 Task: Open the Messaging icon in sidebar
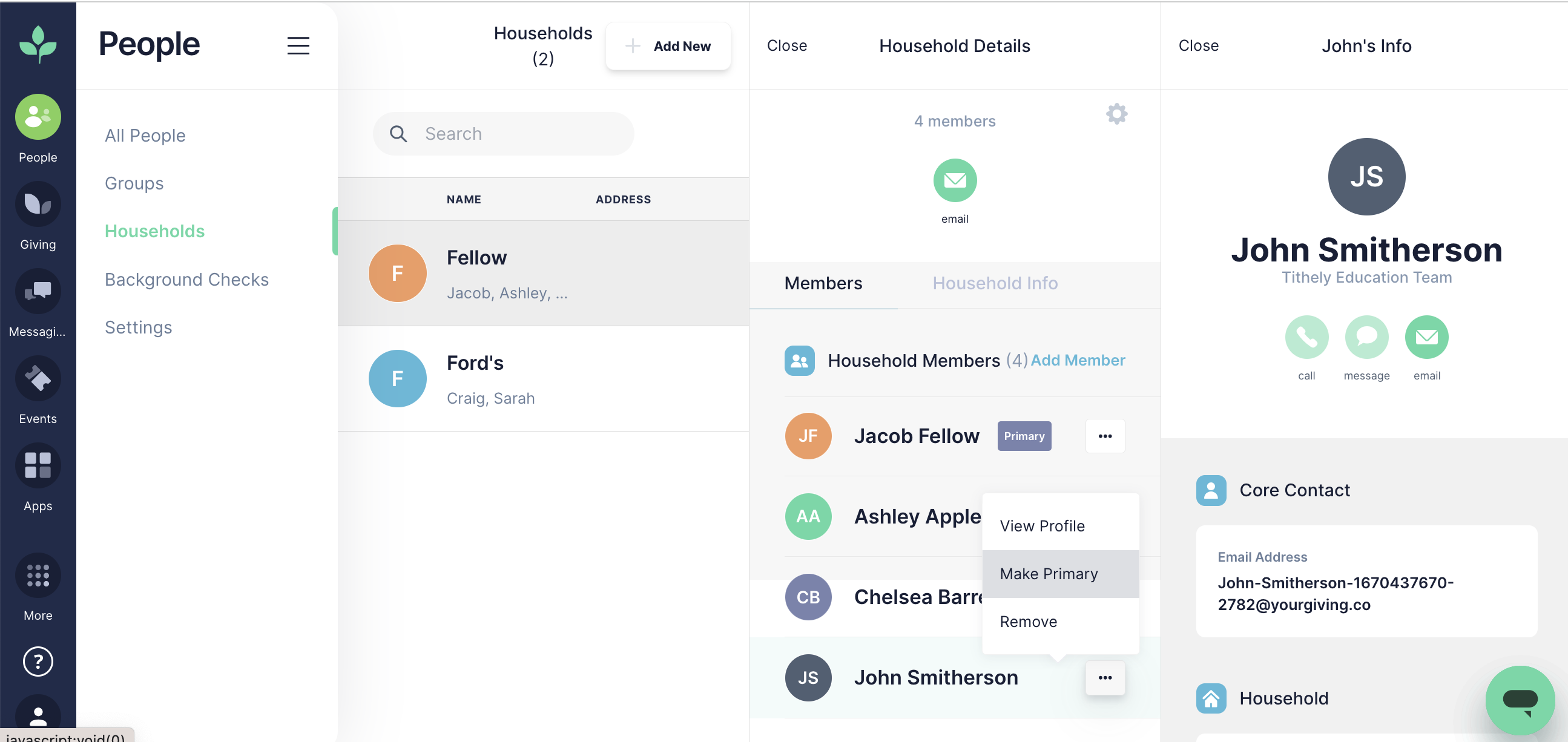click(x=38, y=292)
